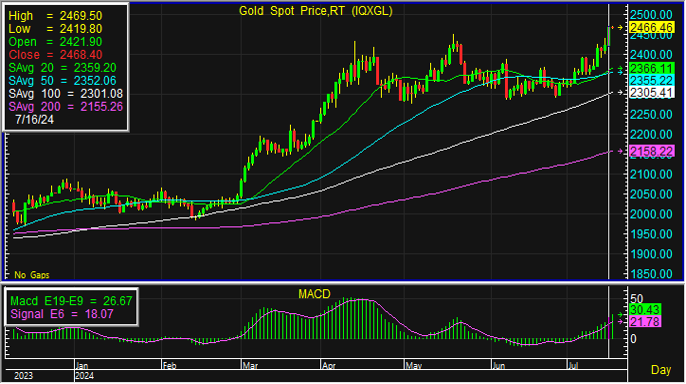Click the magenta 2158.22 SAvg 200 price tag
Screen dimensions: 686x384
(x=651, y=151)
